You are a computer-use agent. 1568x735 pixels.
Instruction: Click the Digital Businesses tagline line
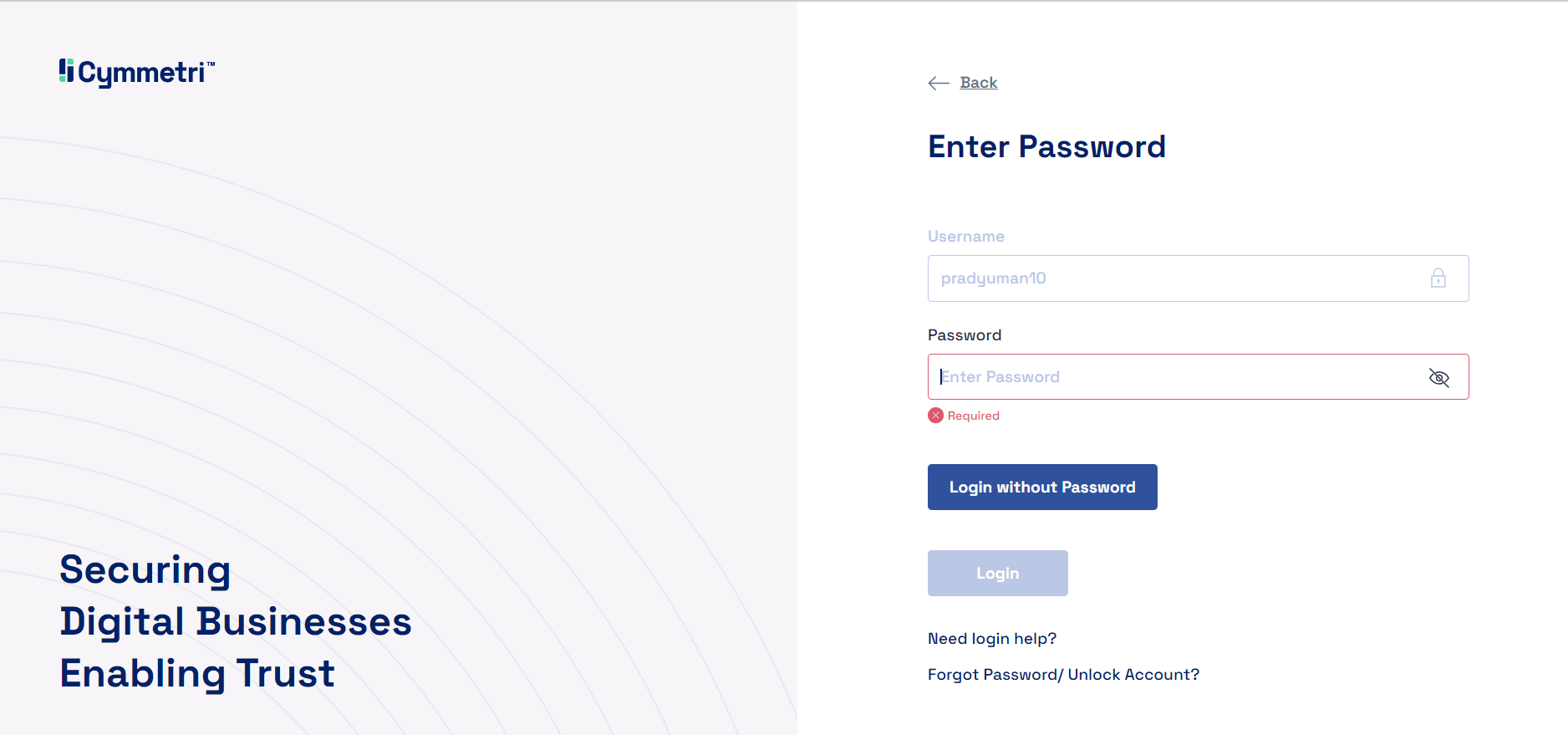click(x=236, y=622)
